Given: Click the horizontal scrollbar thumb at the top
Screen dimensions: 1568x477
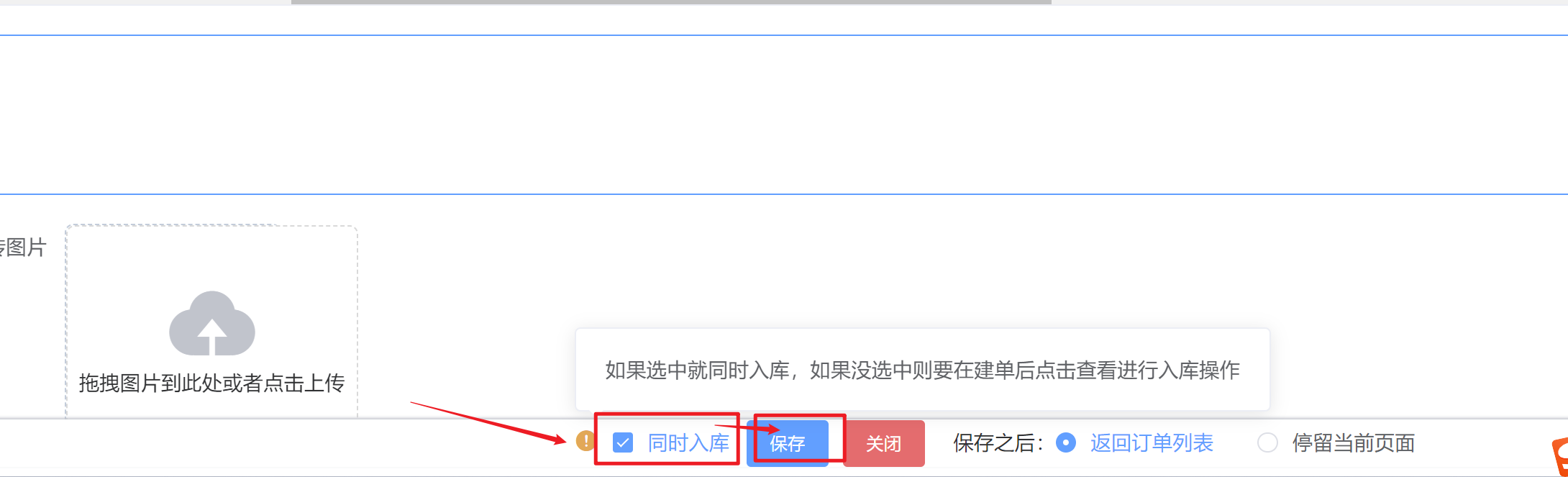Looking at the screenshot, I should click(x=671, y=2).
